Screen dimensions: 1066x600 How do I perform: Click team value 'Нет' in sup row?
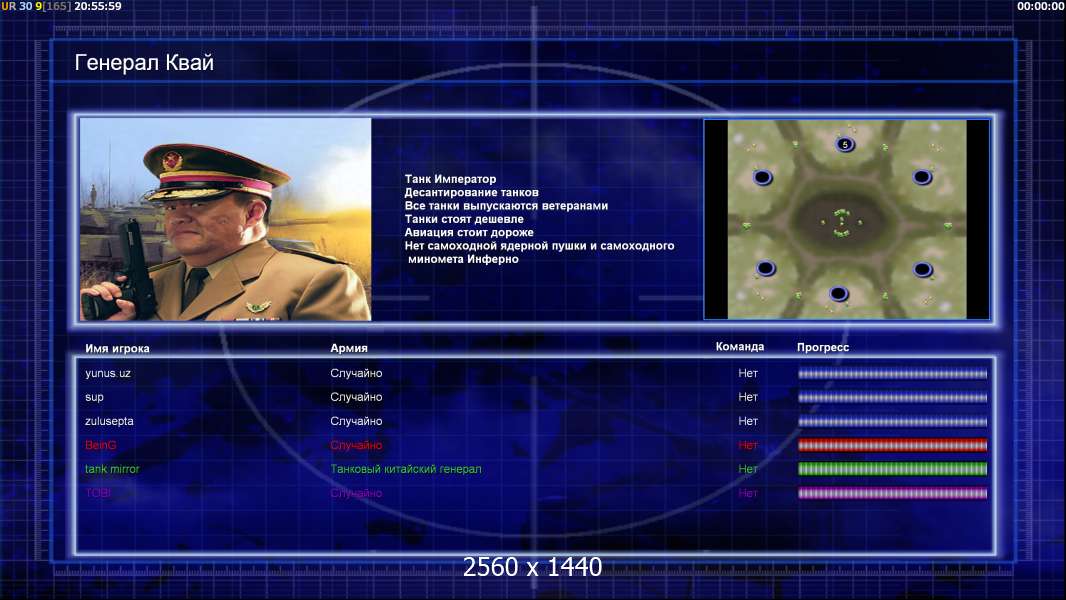pos(748,397)
